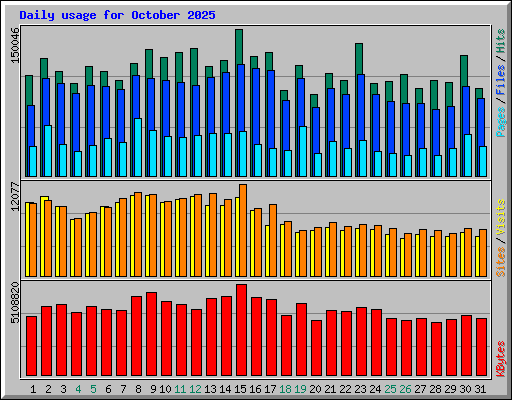Click the green hits bar for day 23
The width and height of the screenshot is (512, 400).
click(359, 58)
